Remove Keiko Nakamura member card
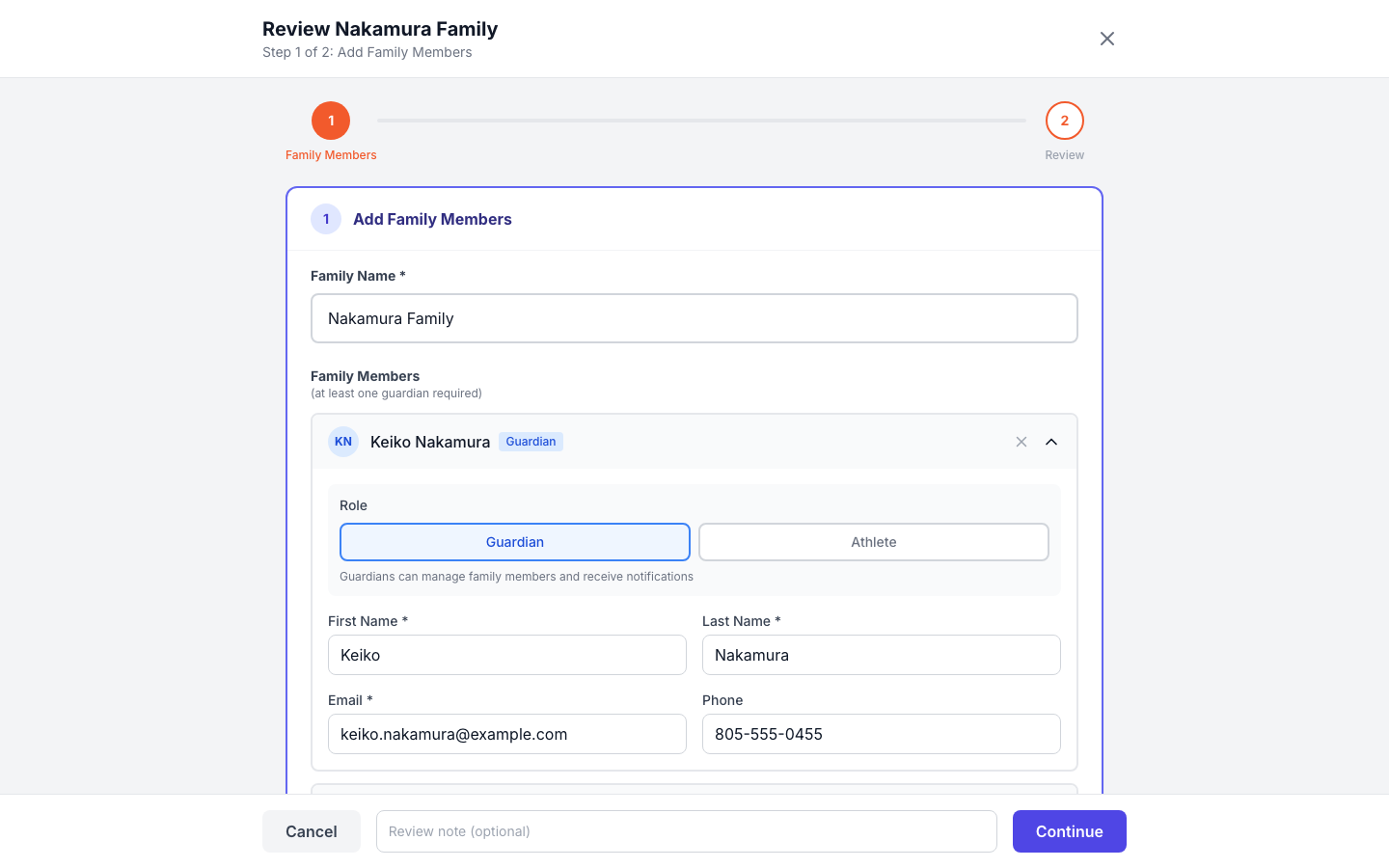The width and height of the screenshot is (1389, 868). [x=1021, y=442]
